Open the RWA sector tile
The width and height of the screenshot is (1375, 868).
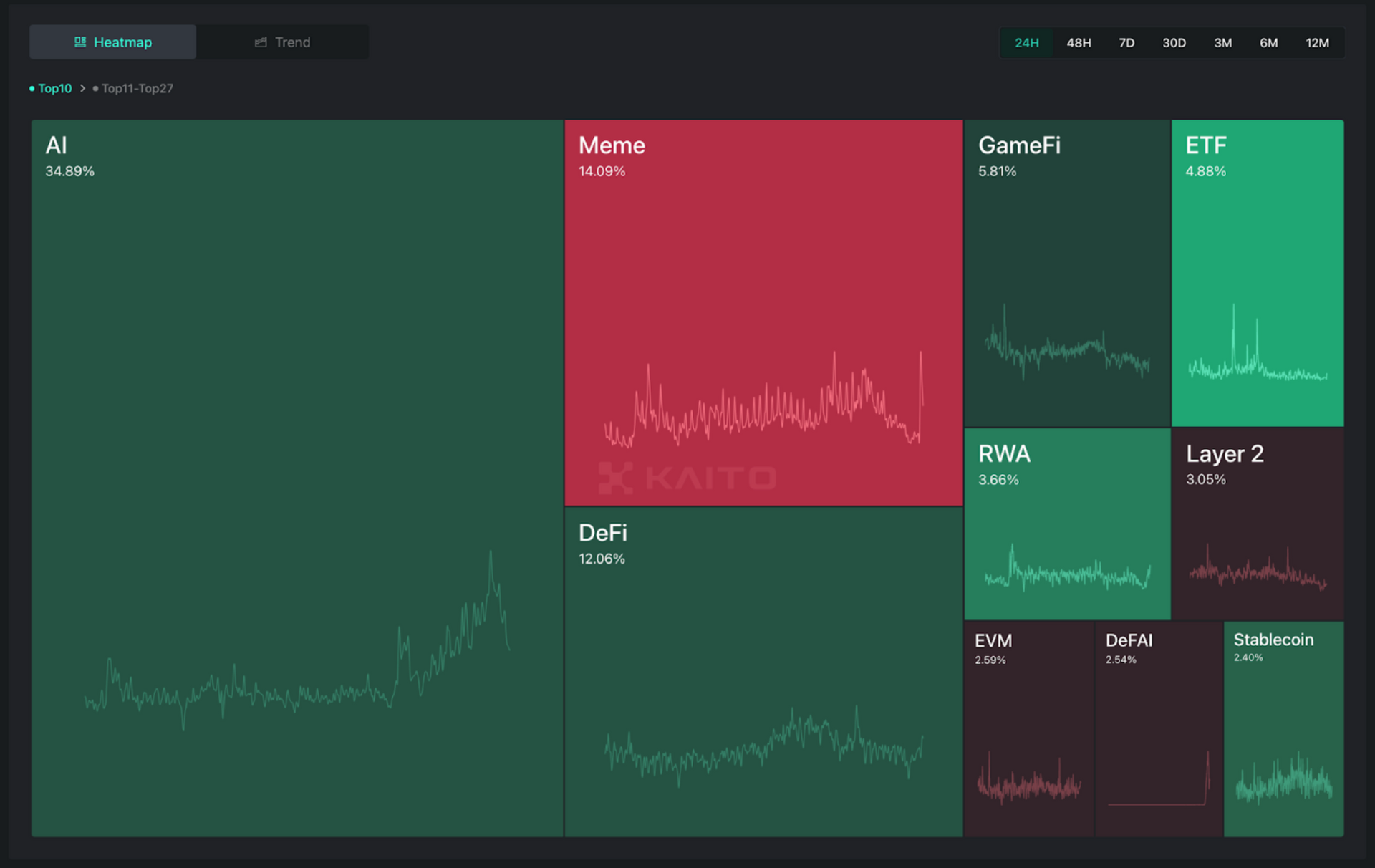click(x=1067, y=524)
